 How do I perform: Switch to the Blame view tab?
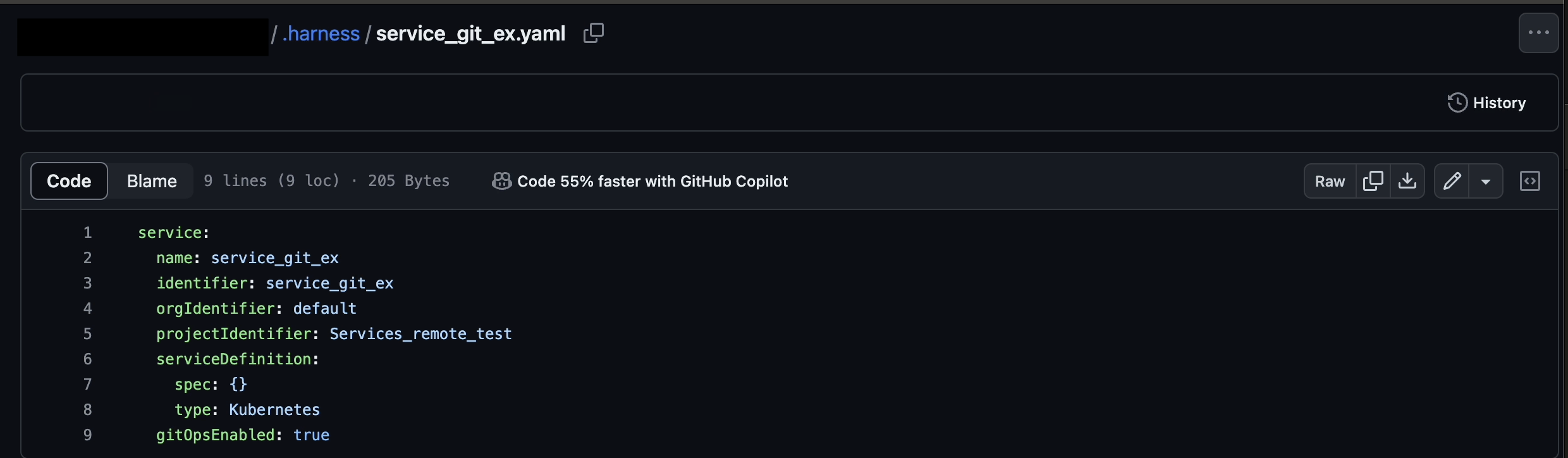point(152,181)
